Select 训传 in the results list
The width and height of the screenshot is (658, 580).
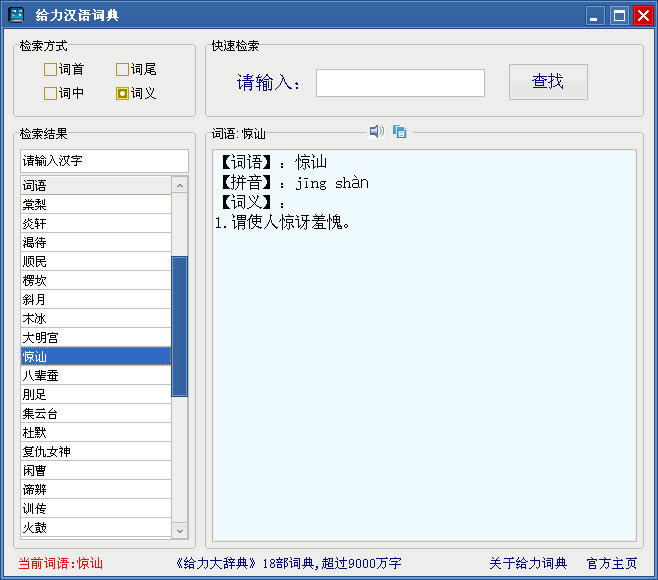click(96, 509)
